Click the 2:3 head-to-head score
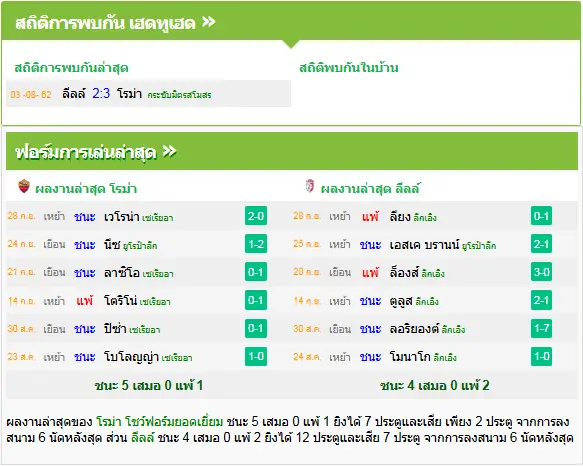 (x=101, y=93)
